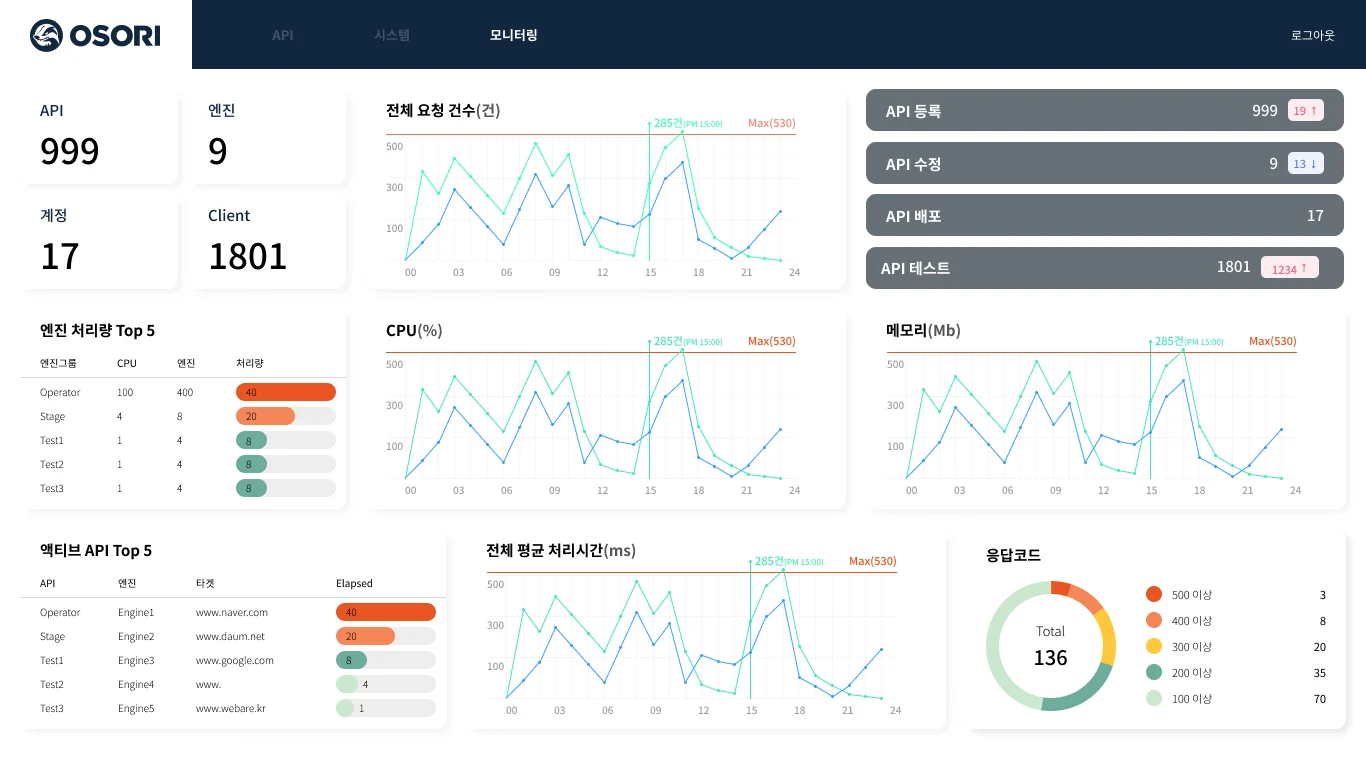
Task: Click the 200 이상 legend color dot
Action: pyautogui.click(x=1154, y=672)
